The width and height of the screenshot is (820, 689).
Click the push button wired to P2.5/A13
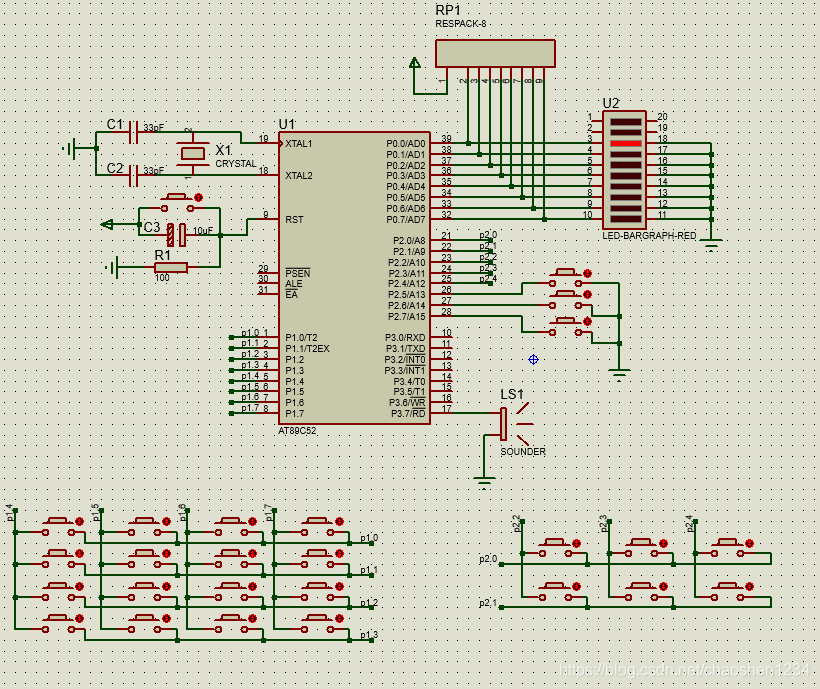[x=565, y=278]
